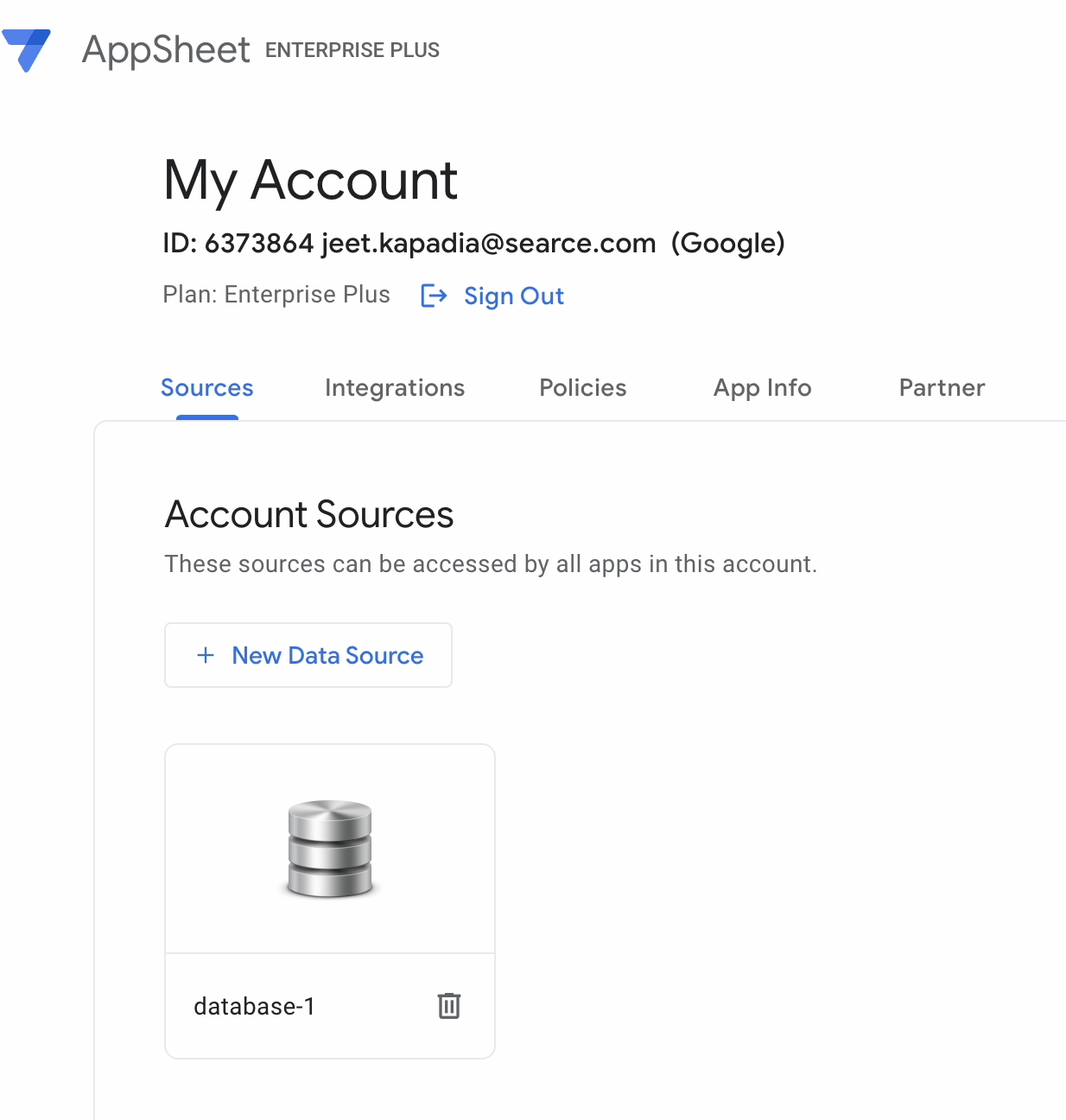The height and width of the screenshot is (1120, 1066).
Task: Click the New Data Source button
Action: tap(308, 655)
